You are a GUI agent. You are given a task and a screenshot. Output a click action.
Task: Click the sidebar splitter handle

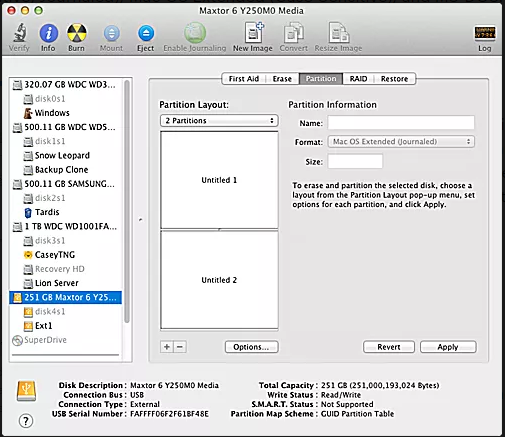[141, 220]
